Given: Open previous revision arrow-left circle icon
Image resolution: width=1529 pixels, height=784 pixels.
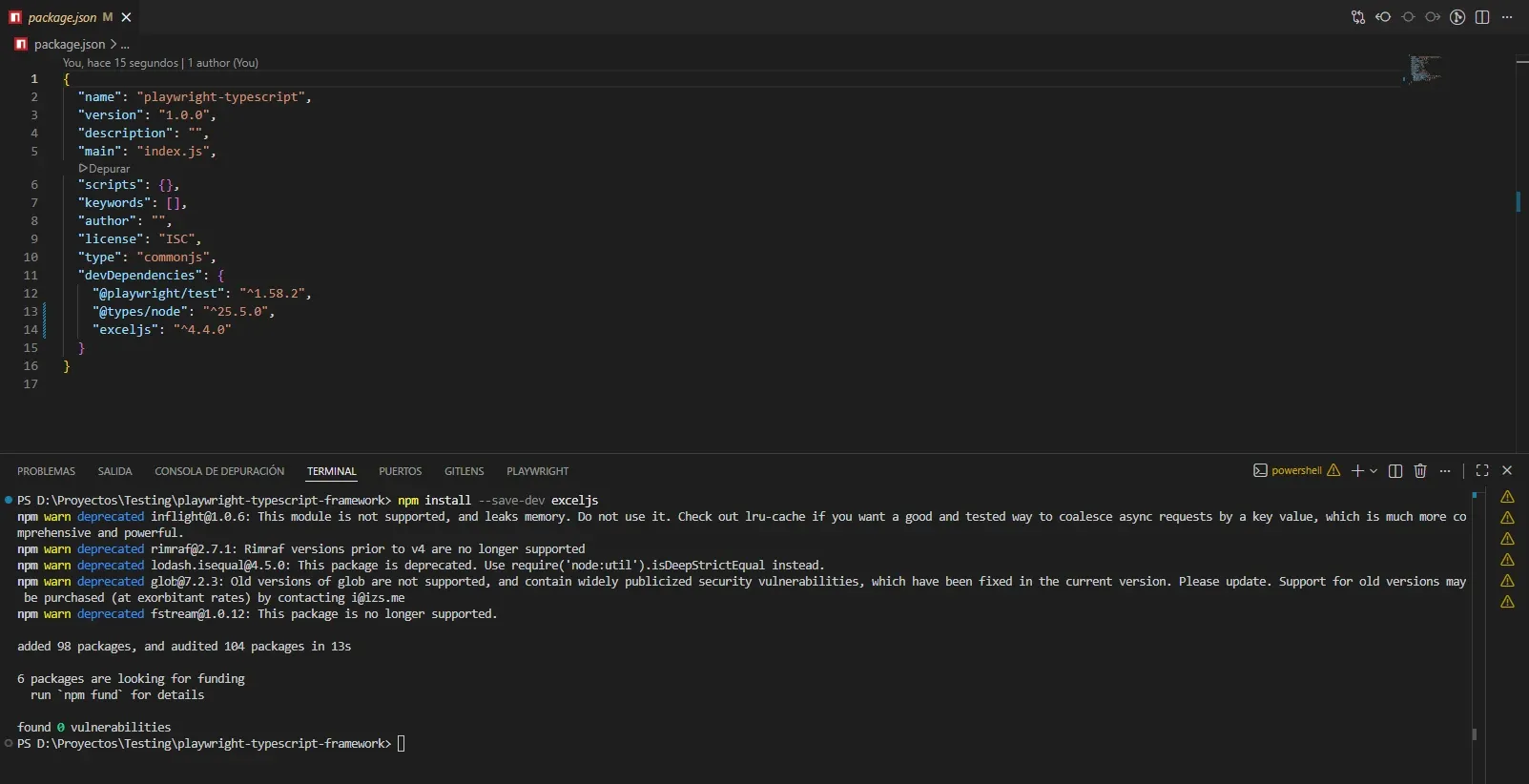Looking at the screenshot, I should click(1383, 17).
